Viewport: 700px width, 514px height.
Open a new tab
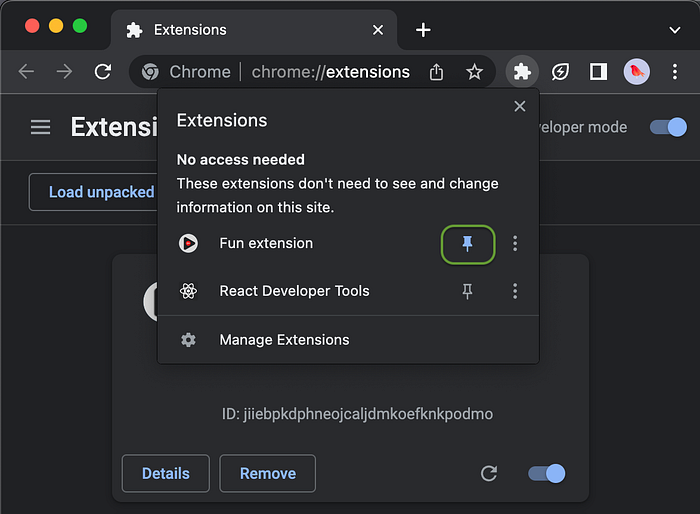[x=423, y=29]
